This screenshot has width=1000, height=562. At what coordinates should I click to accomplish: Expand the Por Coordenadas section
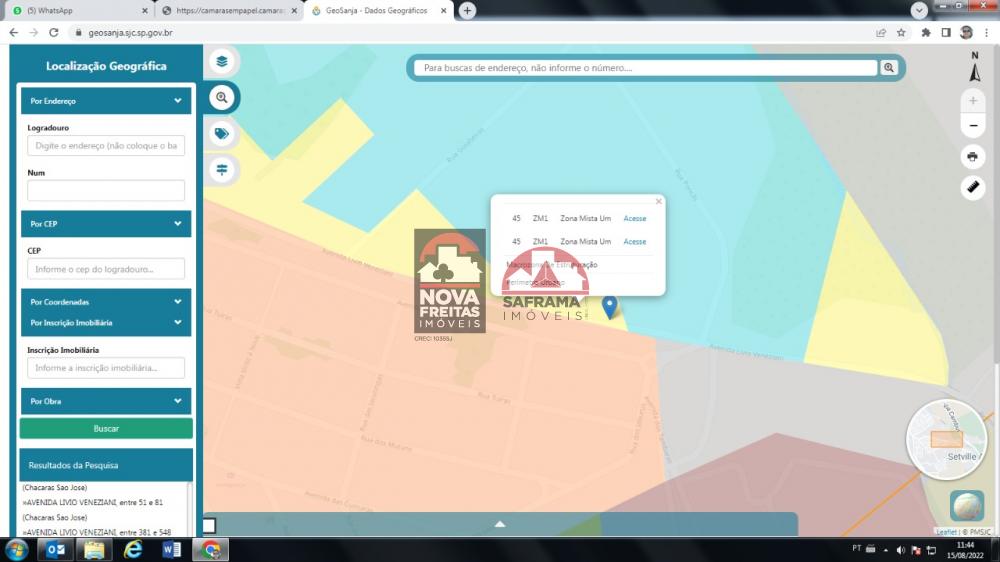coord(178,301)
